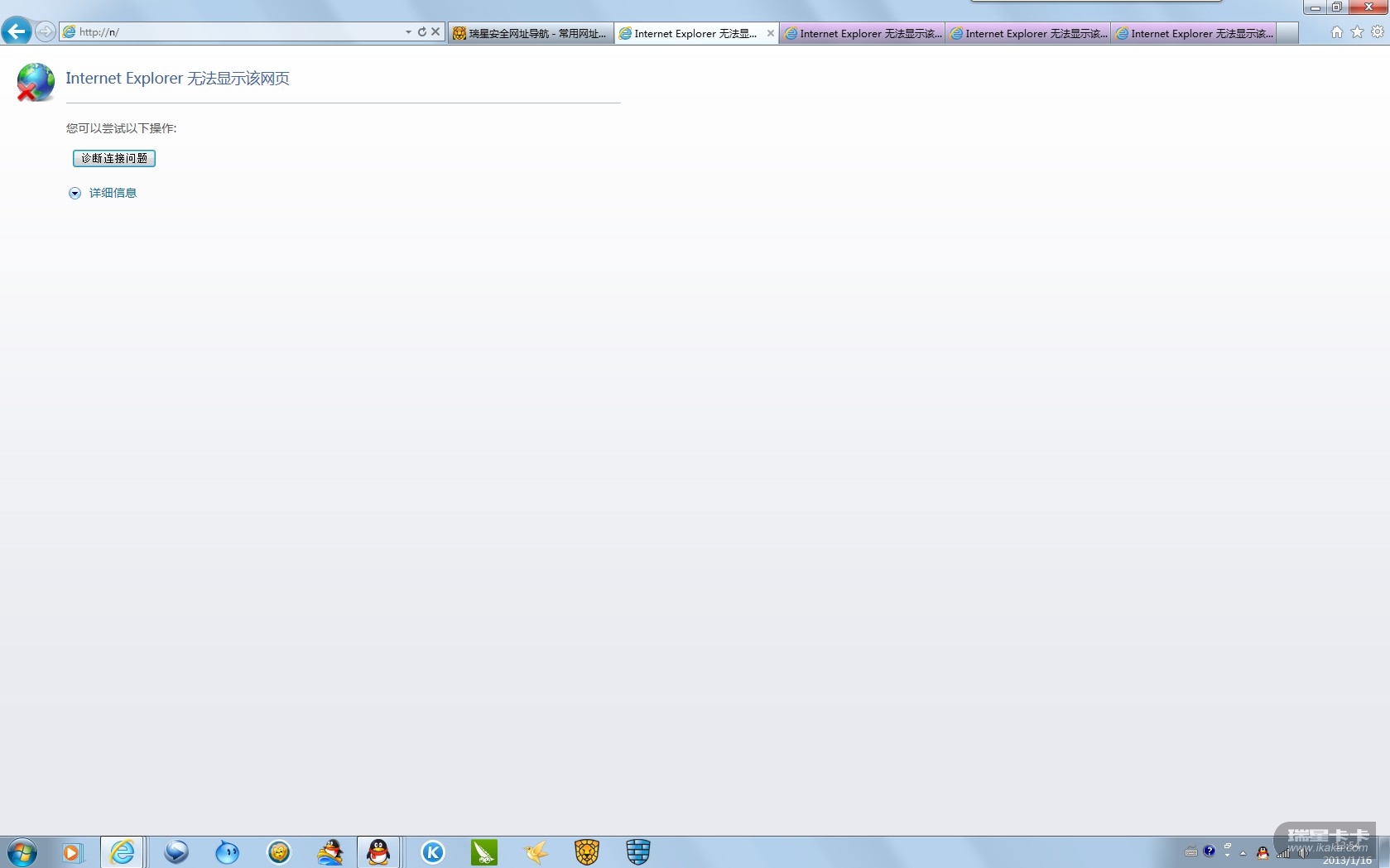Open the language bar options down arrow
Image resolution: width=1390 pixels, height=868 pixels.
1228,856
